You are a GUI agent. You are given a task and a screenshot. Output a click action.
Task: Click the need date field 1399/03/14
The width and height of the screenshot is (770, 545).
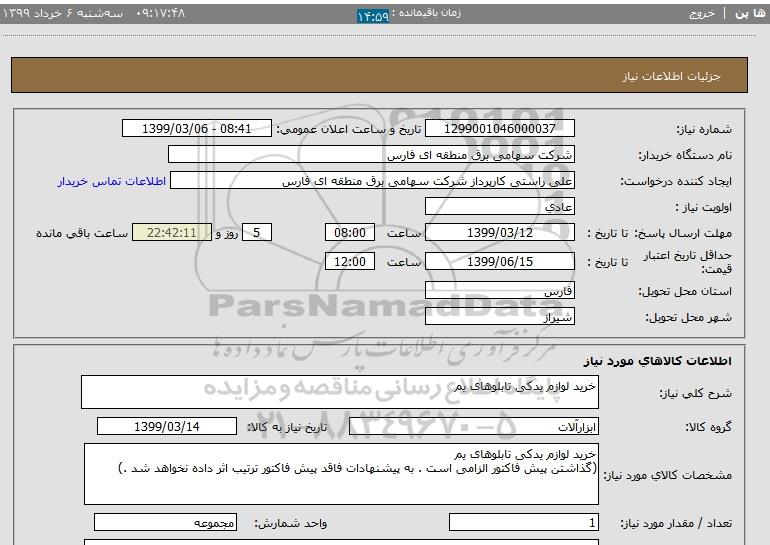167,426
